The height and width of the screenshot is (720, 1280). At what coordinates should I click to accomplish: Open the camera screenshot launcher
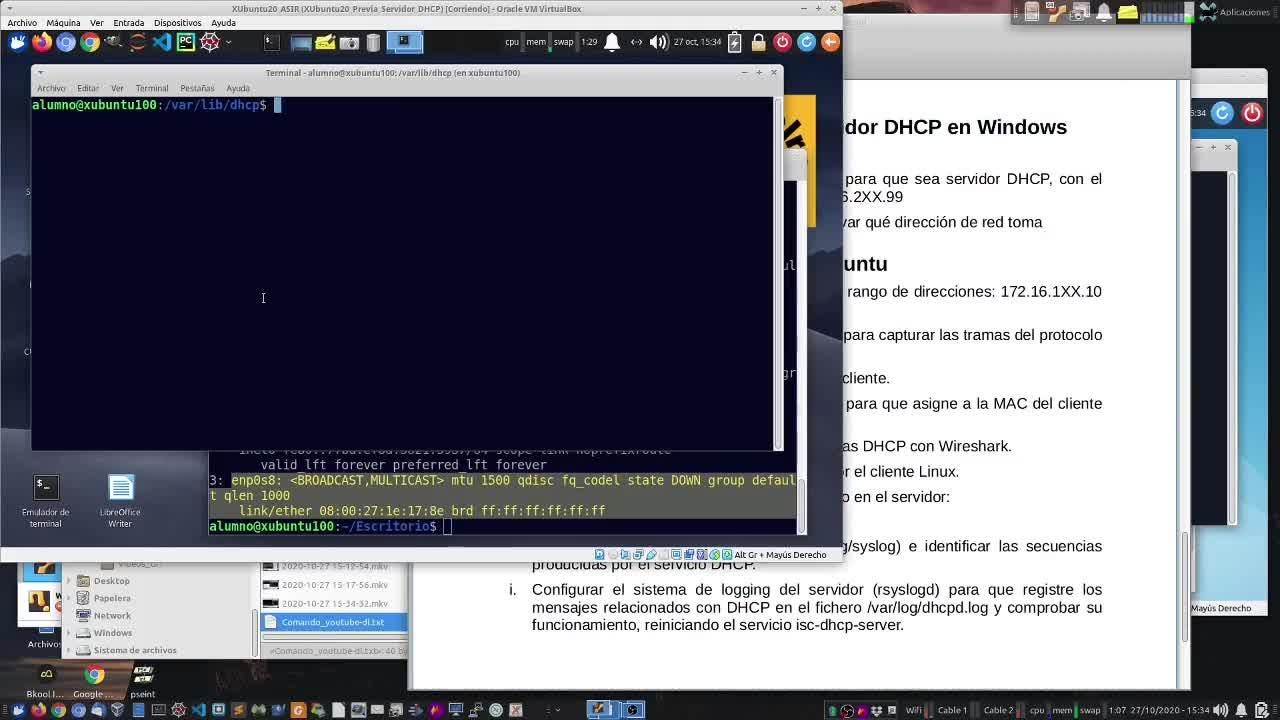349,42
